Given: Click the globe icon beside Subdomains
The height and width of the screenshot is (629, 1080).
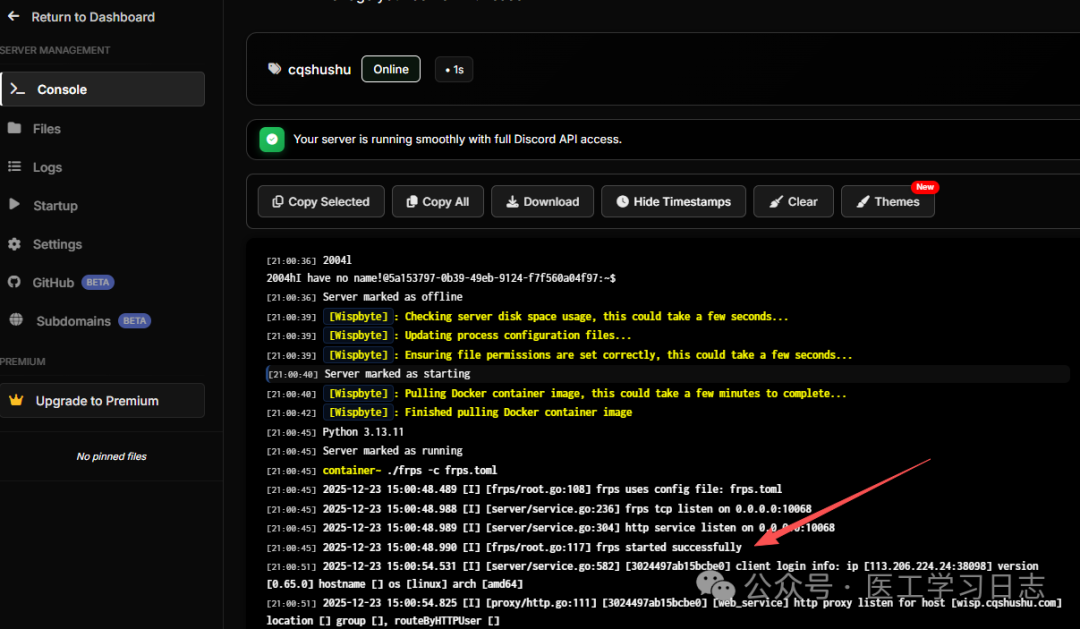Looking at the screenshot, I should coord(16,320).
